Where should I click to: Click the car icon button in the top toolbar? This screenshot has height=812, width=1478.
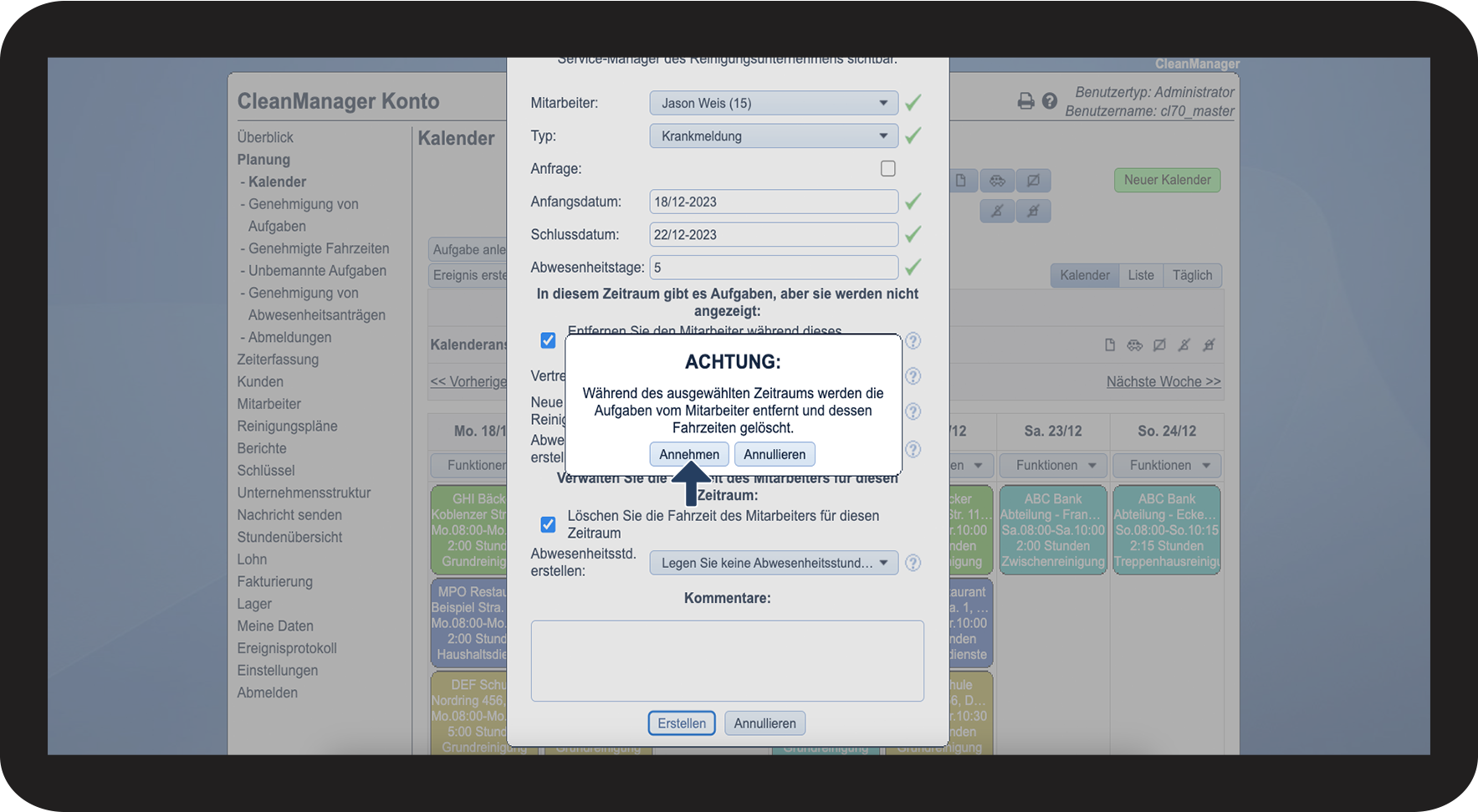pyautogui.click(x=997, y=181)
